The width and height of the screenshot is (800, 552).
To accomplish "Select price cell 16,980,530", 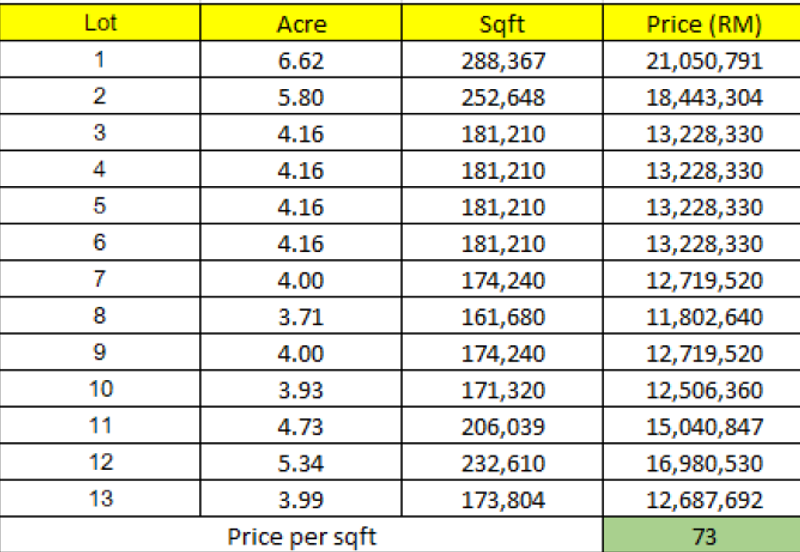I will coord(703,464).
